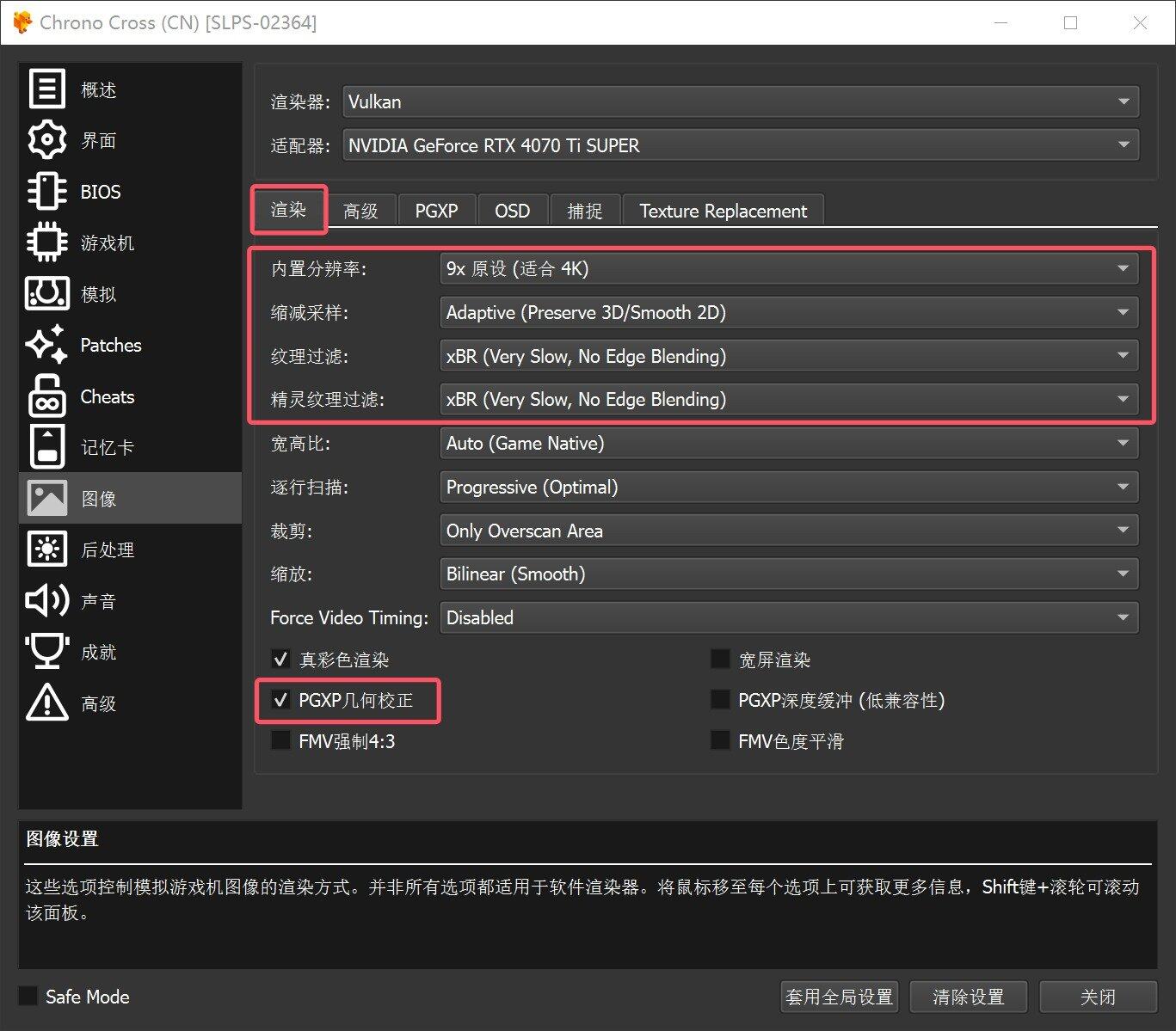Open the 缩放 Bilinear (Smooth) dropdown
Screen dimensions: 1176x1031
(788, 574)
